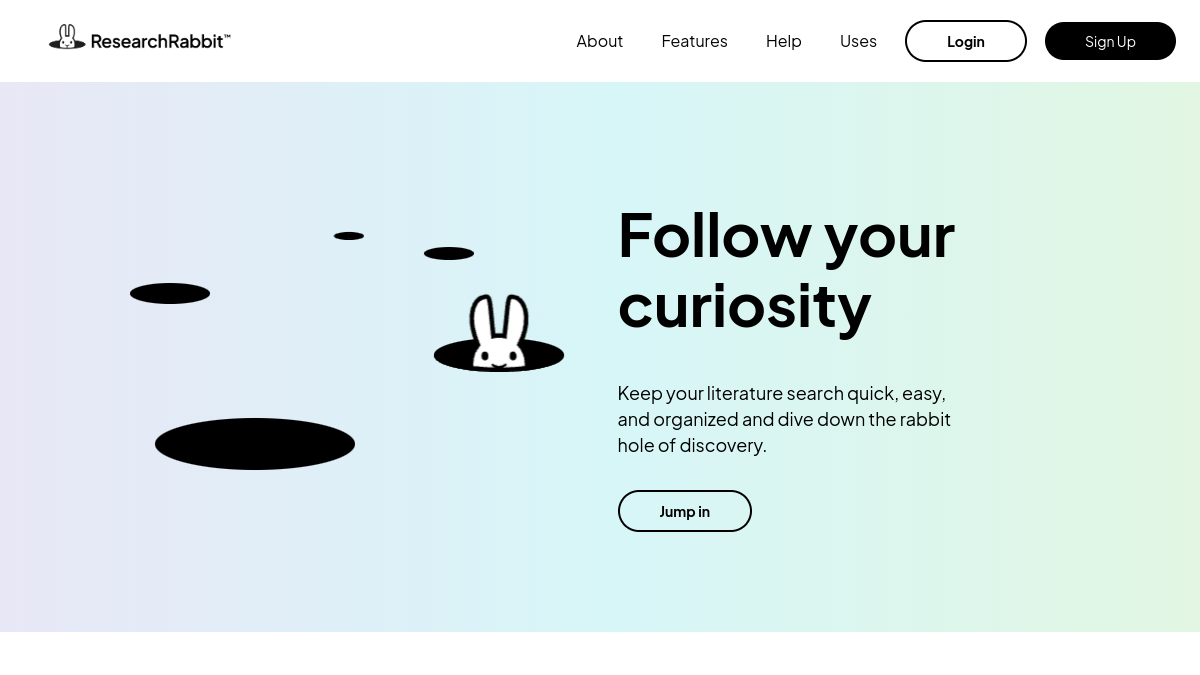1200x675 pixels.
Task: Go to the Help page
Action: (x=783, y=41)
